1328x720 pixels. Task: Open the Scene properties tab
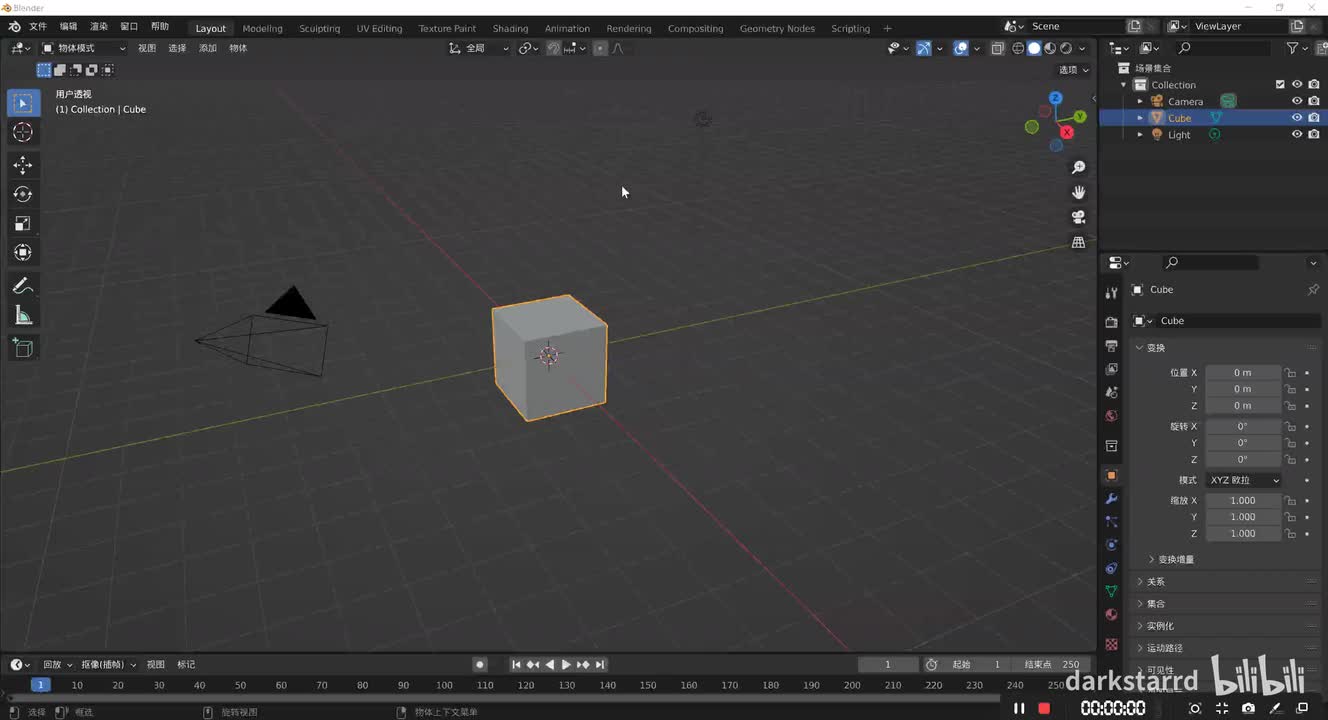1111,392
